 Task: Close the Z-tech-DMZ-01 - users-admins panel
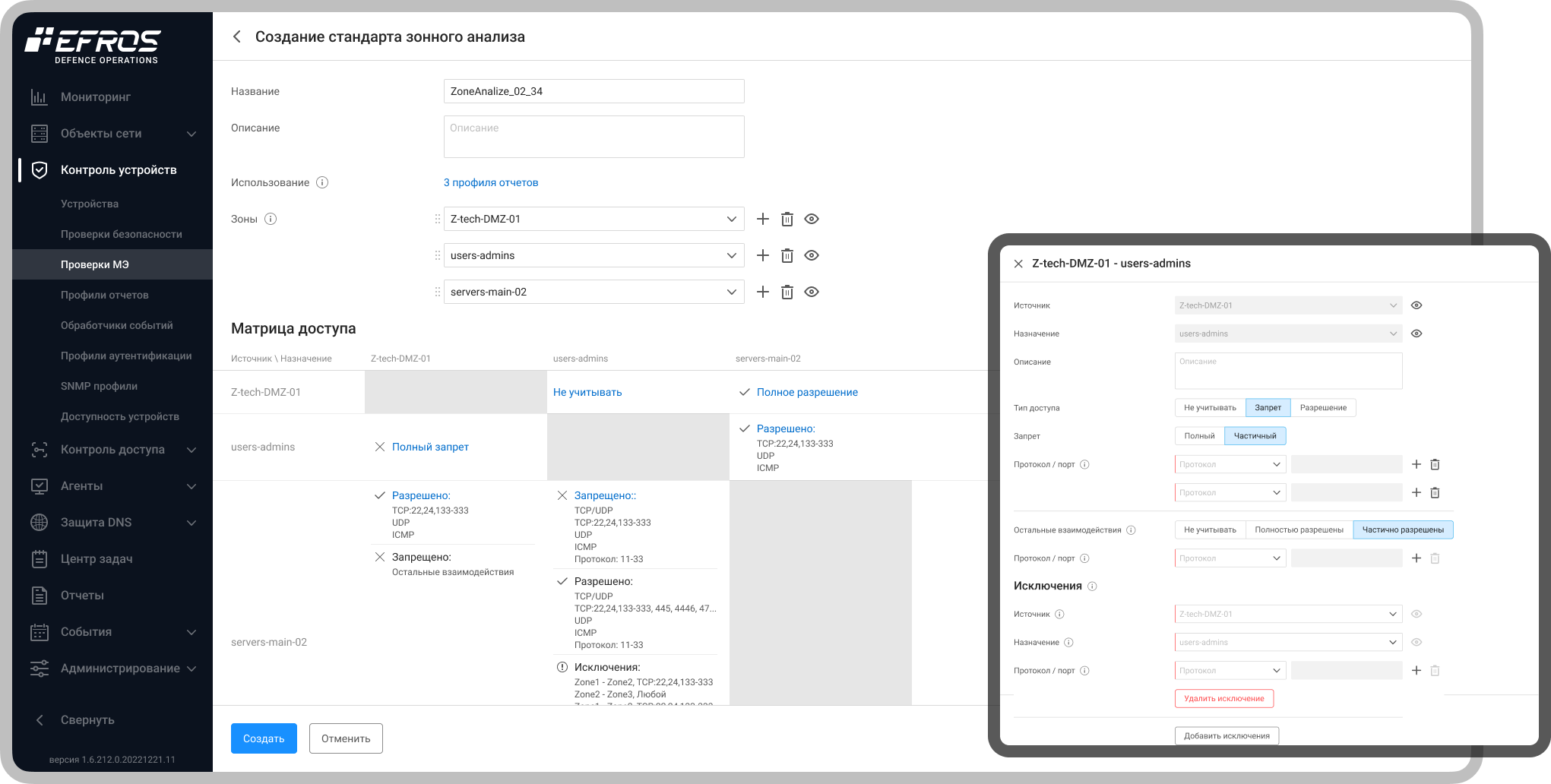1018,264
